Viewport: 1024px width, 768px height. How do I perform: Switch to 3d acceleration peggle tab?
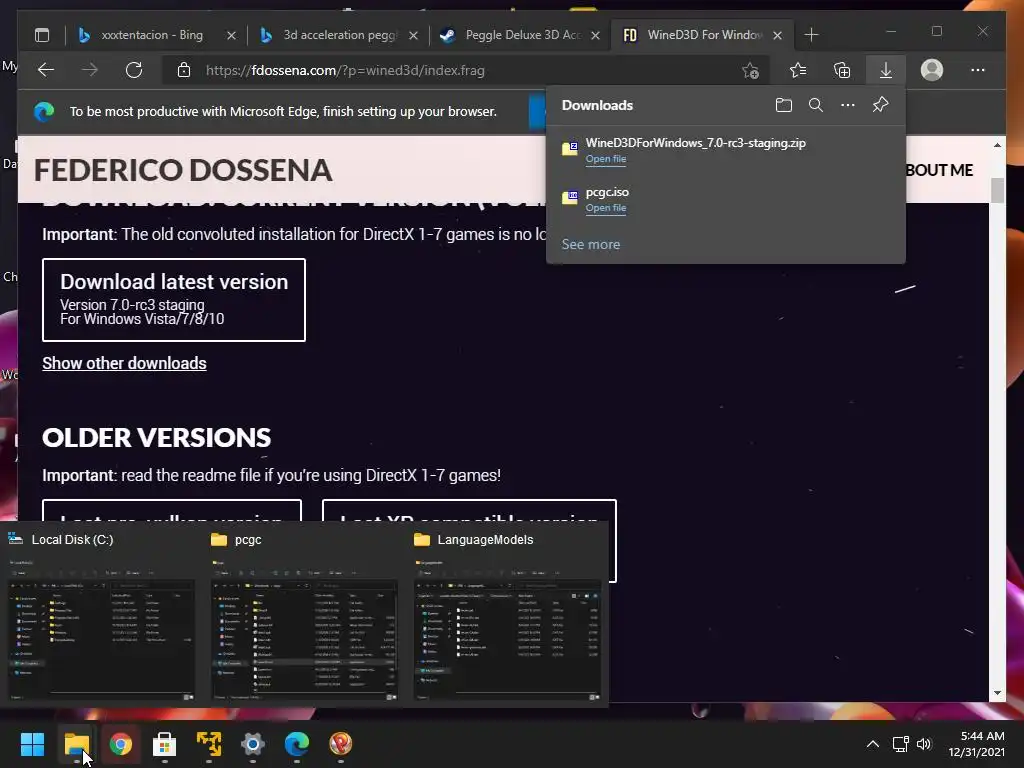(338, 35)
